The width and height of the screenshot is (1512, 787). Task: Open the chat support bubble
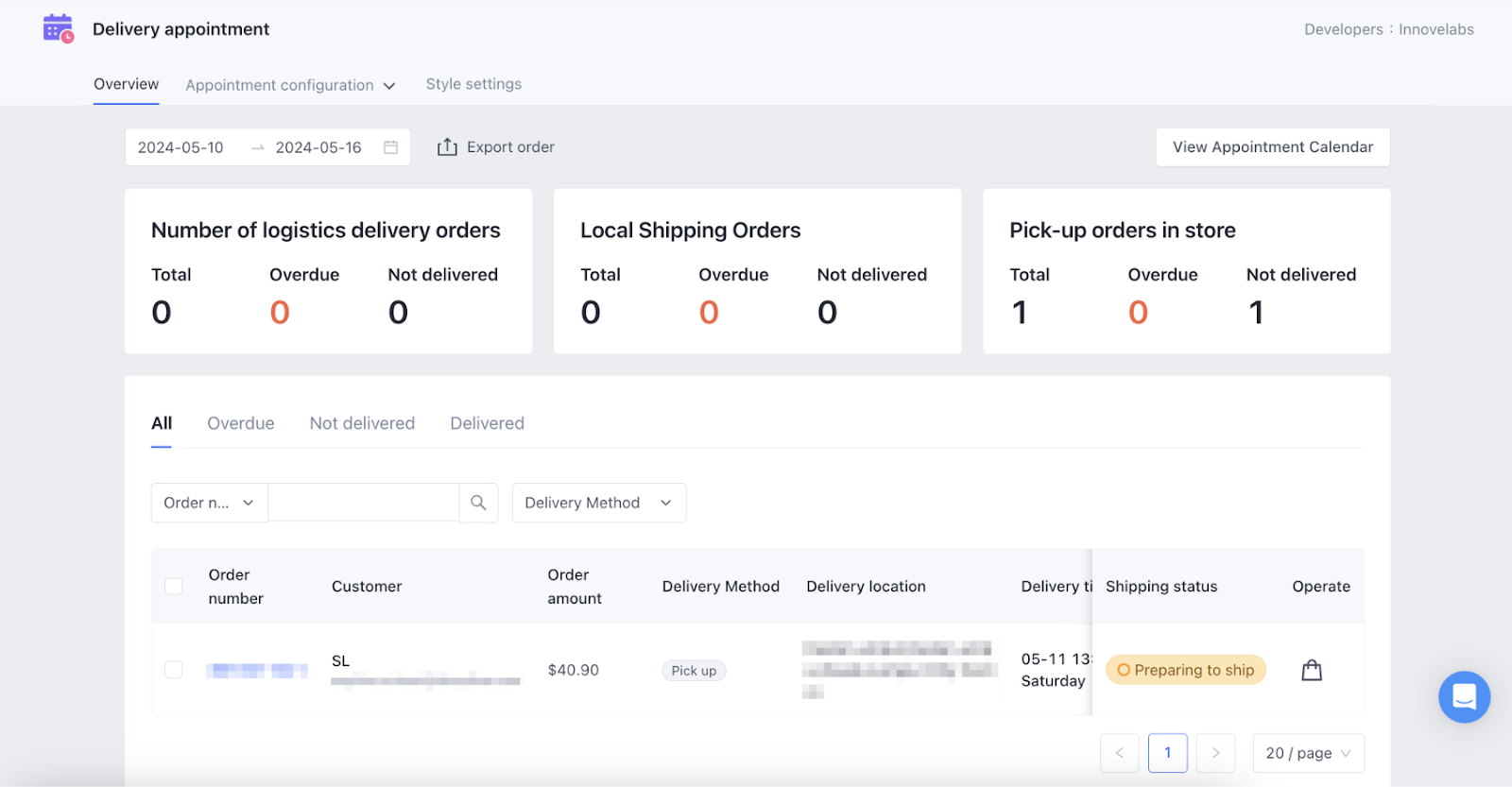1464,697
